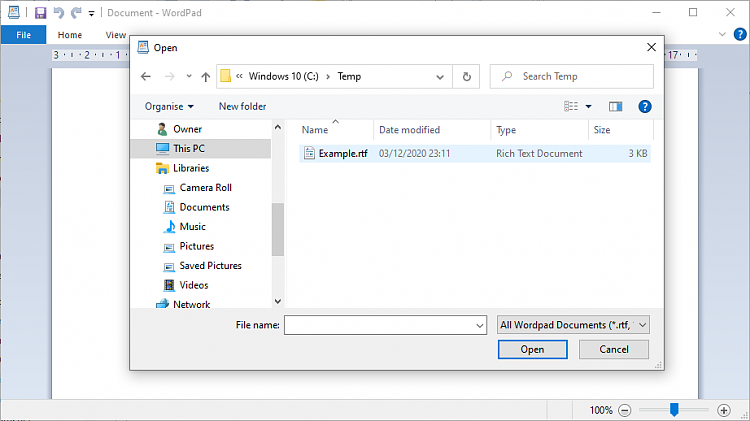Open the File menu in WordPad
The width and height of the screenshot is (750, 421).
point(23,35)
